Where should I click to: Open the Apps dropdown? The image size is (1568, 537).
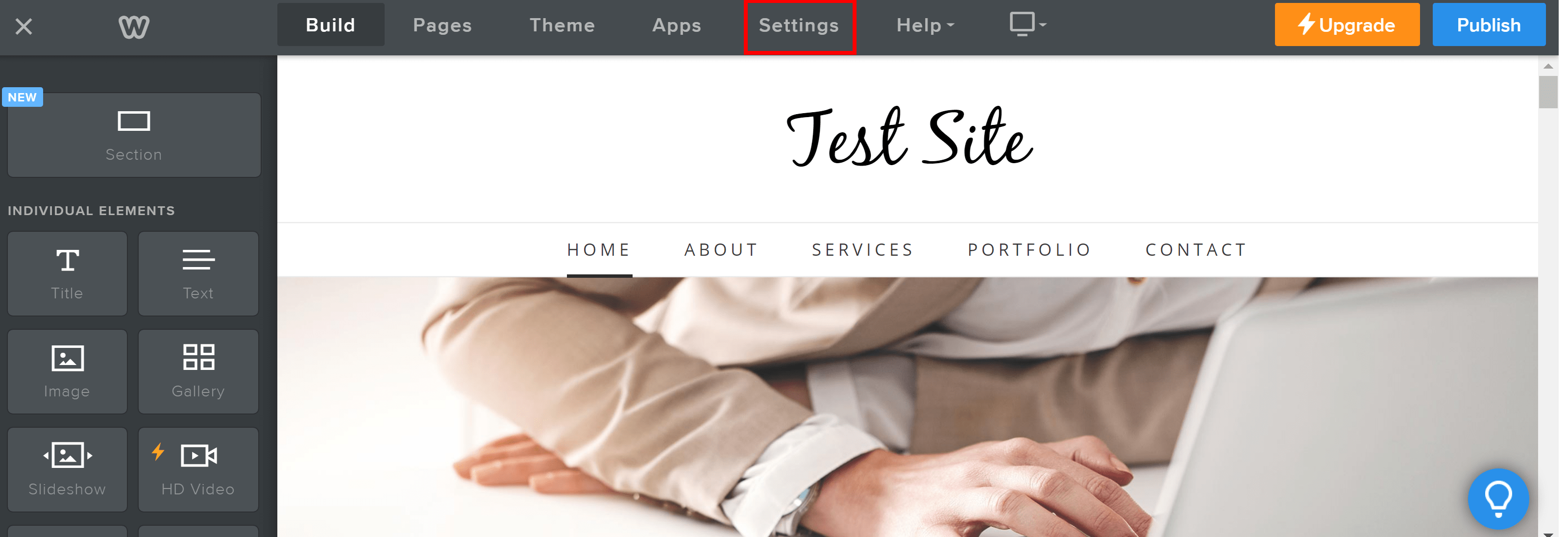pyautogui.click(x=675, y=25)
